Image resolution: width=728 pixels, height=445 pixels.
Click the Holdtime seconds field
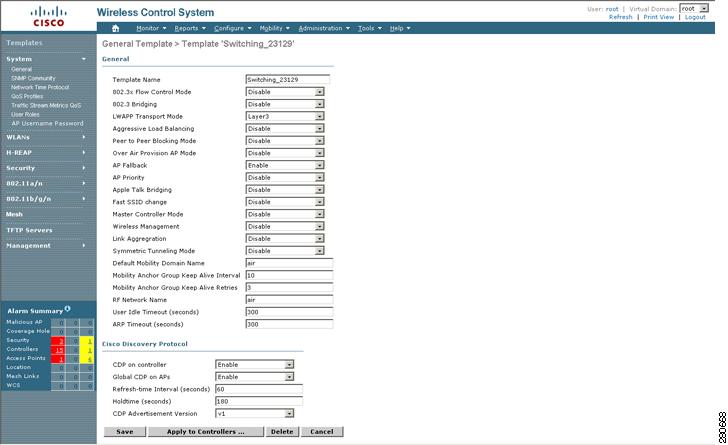pos(259,401)
